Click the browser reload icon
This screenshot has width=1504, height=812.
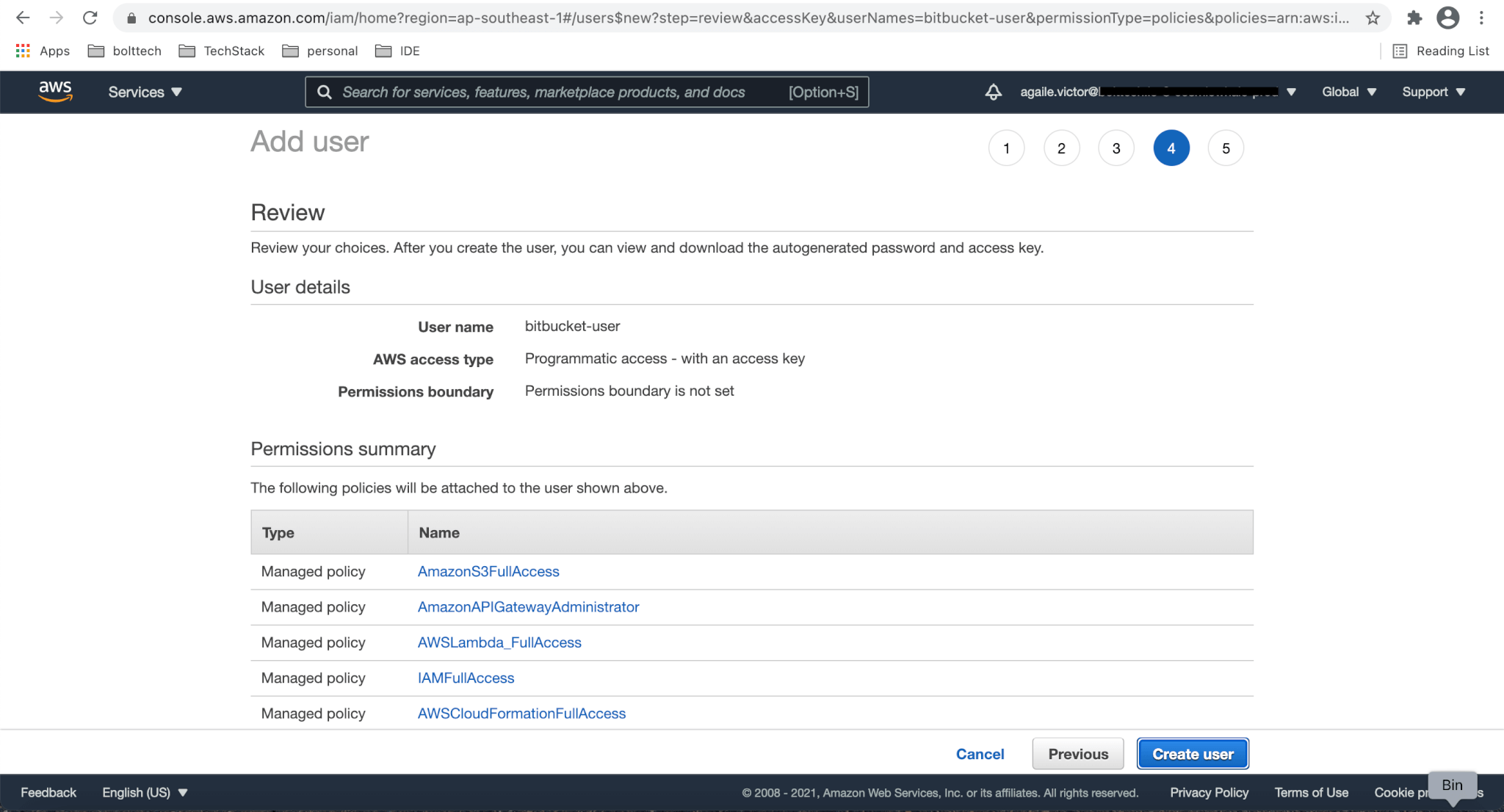[x=90, y=18]
